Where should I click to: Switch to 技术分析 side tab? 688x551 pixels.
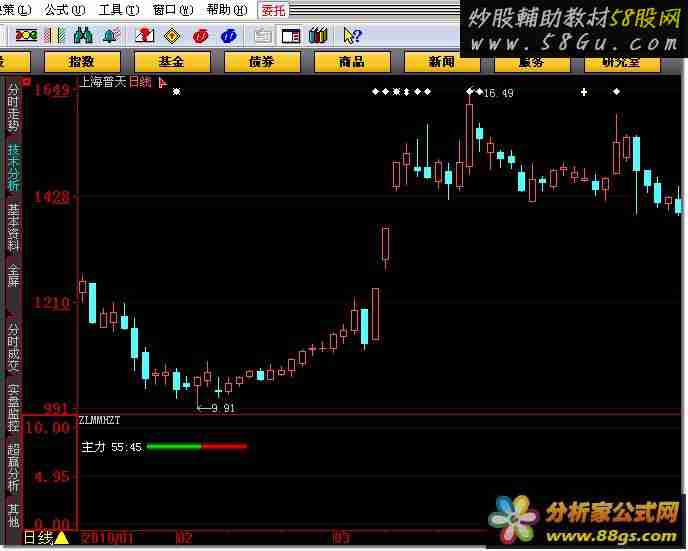point(14,168)
